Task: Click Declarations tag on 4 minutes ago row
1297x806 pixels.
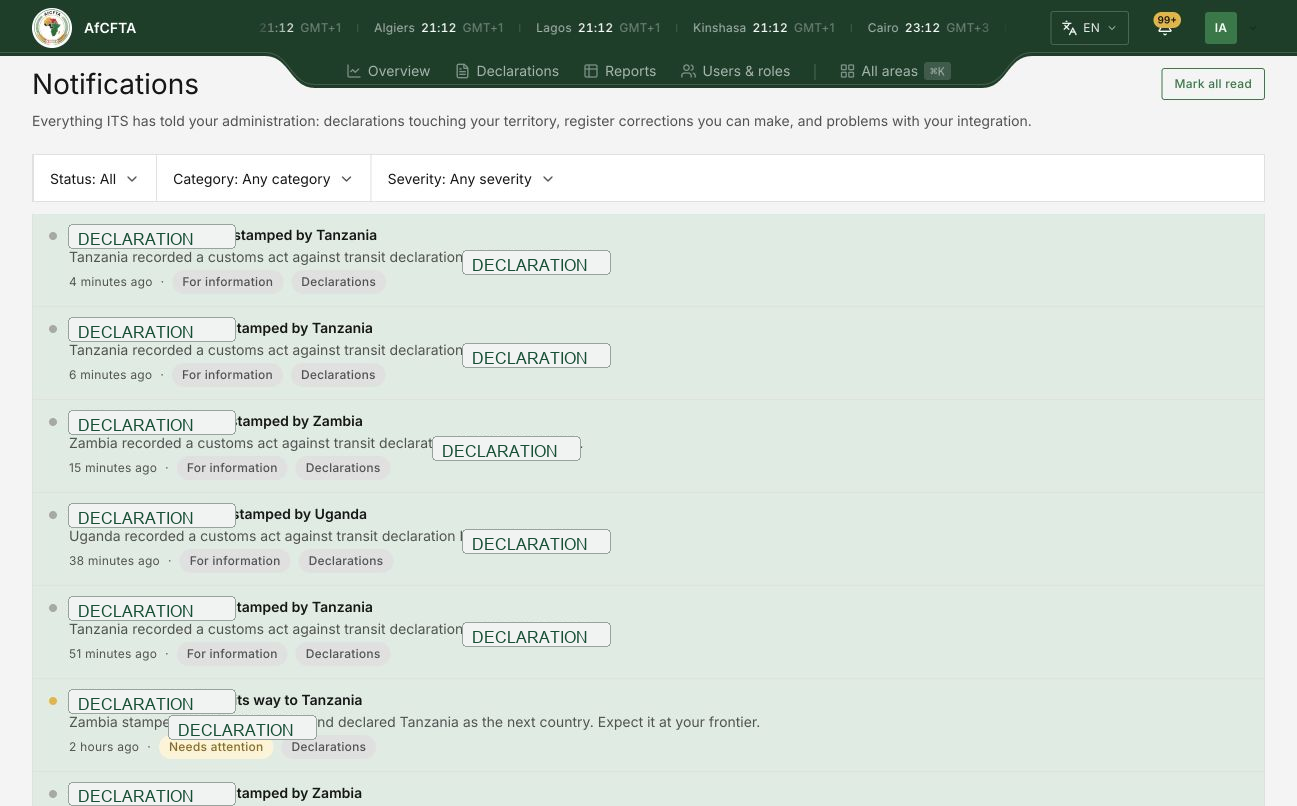Action: point(338,282)
